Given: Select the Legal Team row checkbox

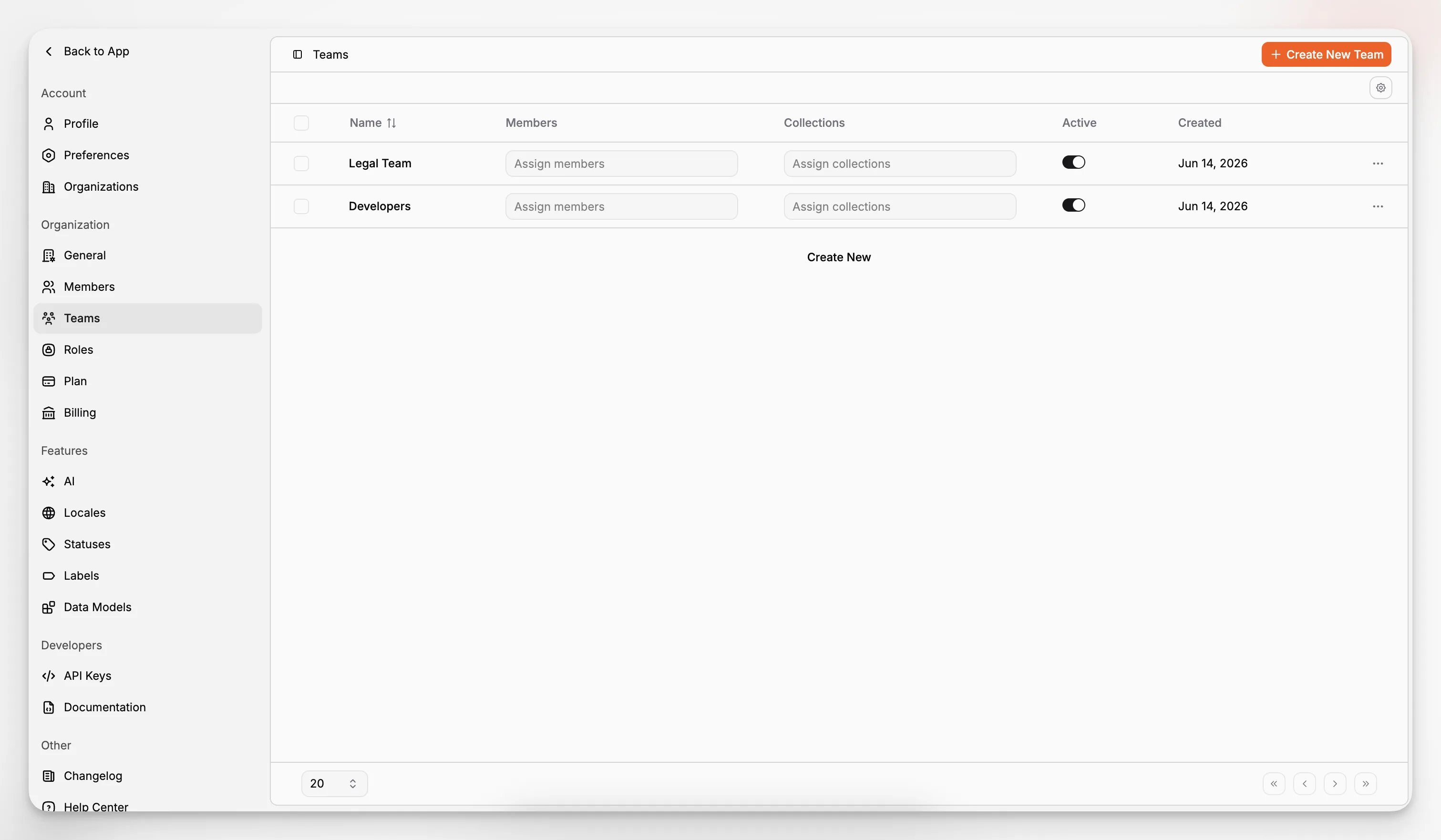Looking at the screenshot, I should (x=301, y=164).
